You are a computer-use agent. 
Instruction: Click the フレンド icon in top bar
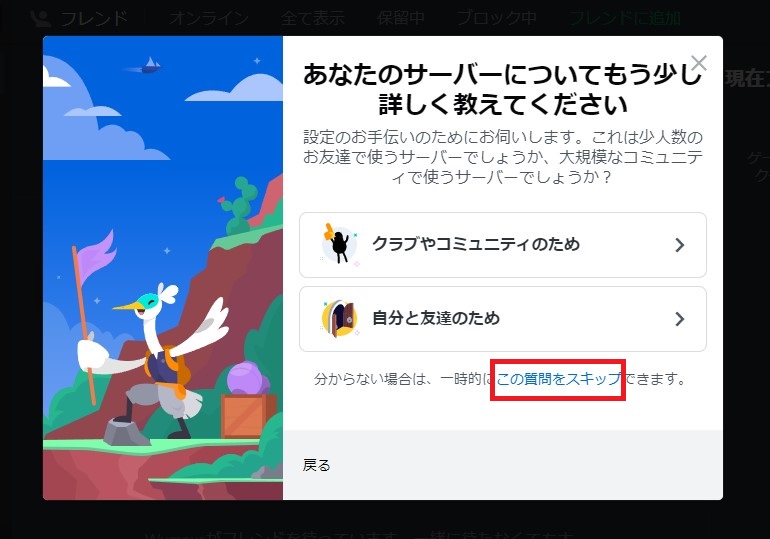point(40,18)
